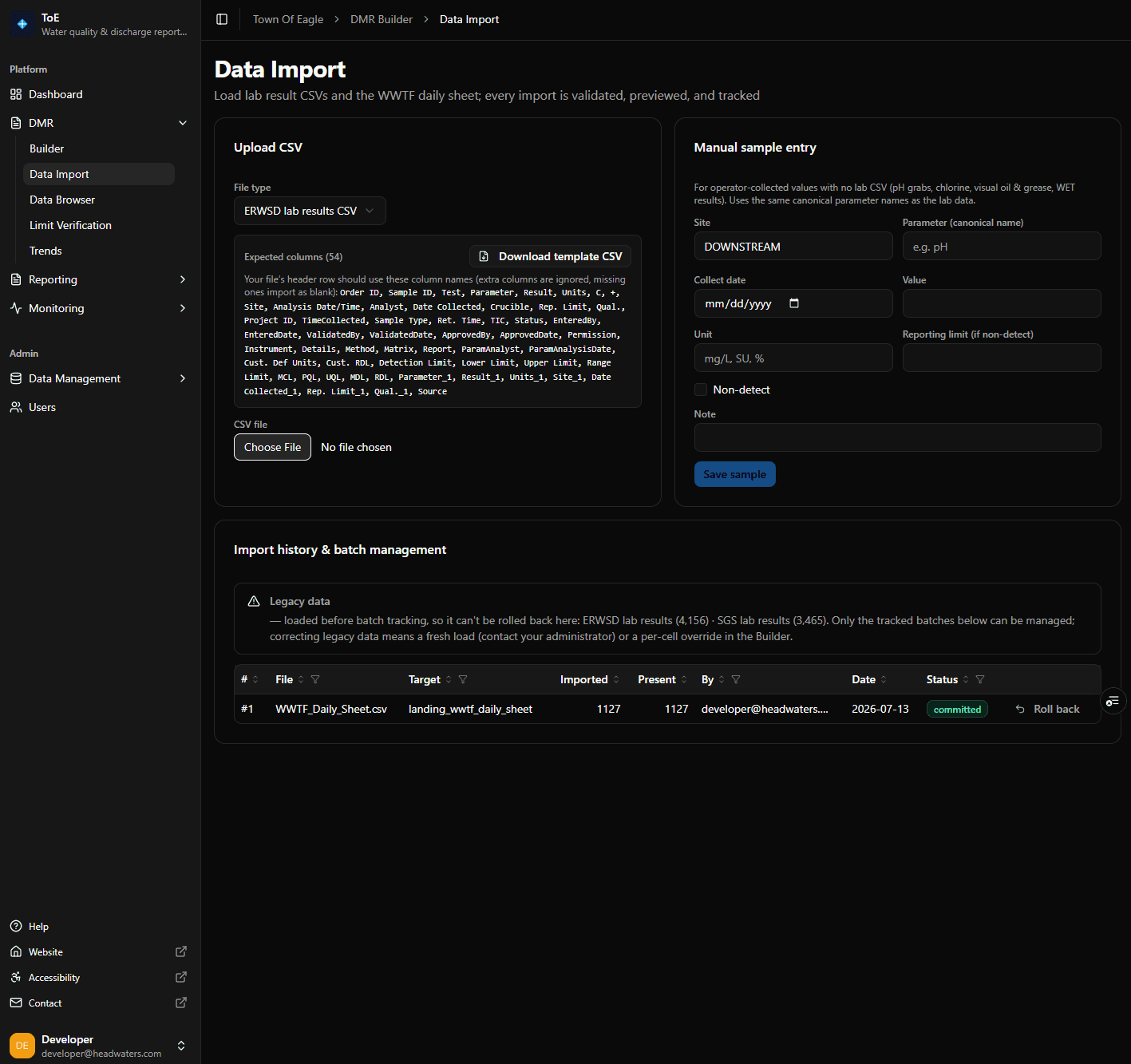This screenshot has width=1131, height=1064.
Task: Click the Contact external link icon
Action: pos(181,1003)
